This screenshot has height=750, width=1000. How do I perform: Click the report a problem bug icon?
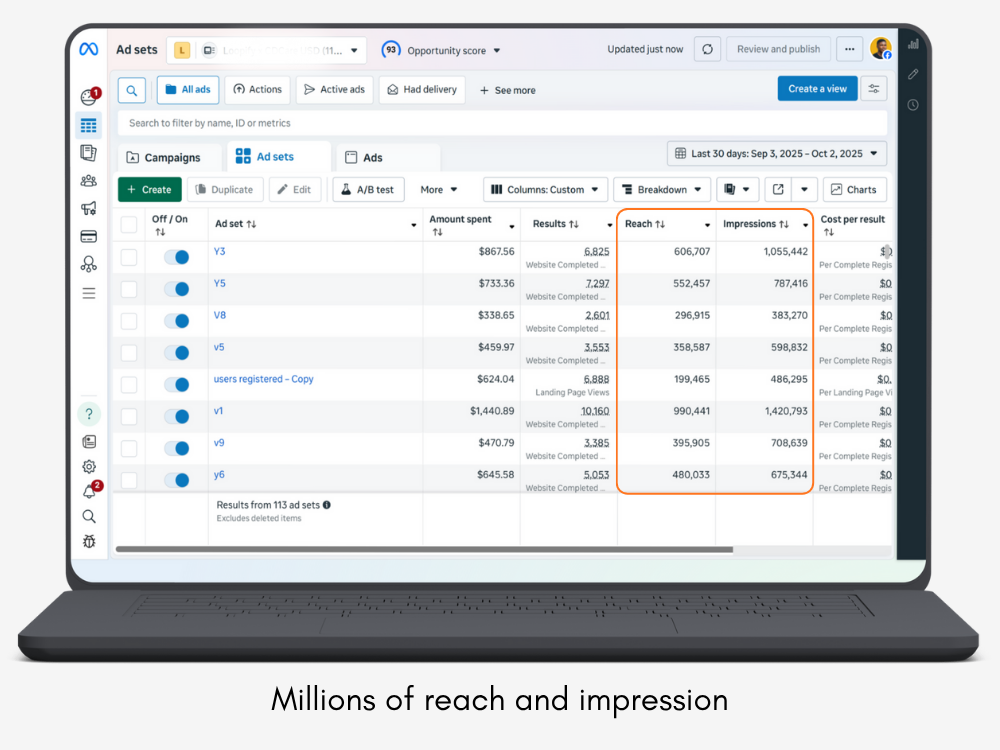point(89,541)
